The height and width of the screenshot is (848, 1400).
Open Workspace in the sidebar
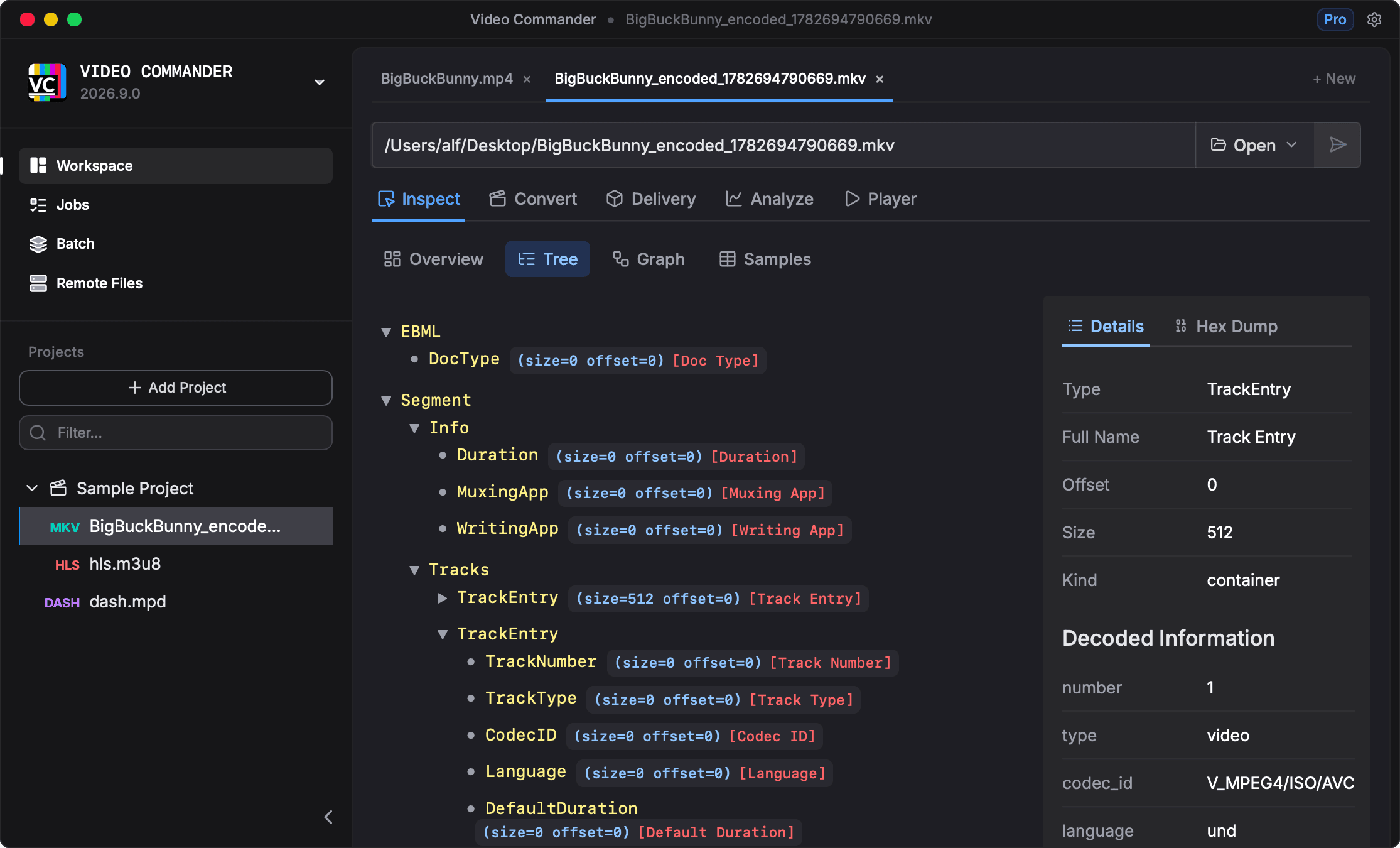(176, 166)
